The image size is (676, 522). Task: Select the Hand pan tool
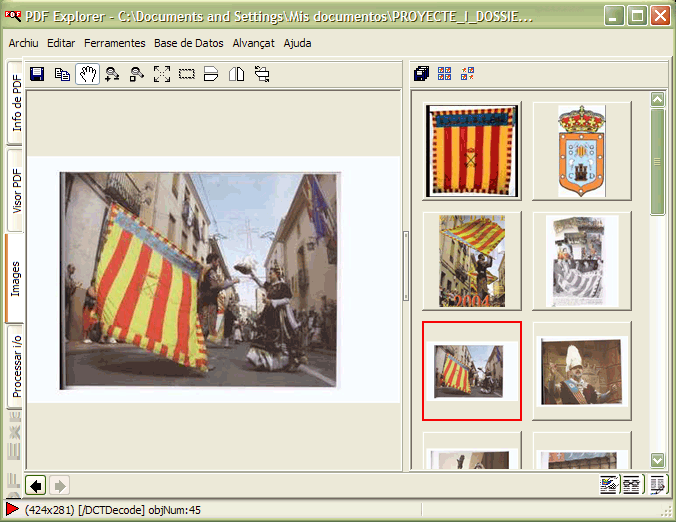pos(87,74)
